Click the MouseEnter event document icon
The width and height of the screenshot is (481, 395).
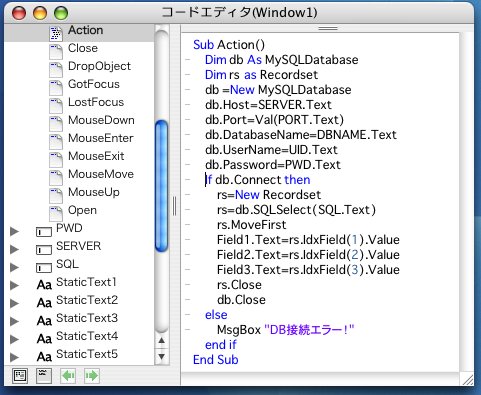tap(56, 141)
